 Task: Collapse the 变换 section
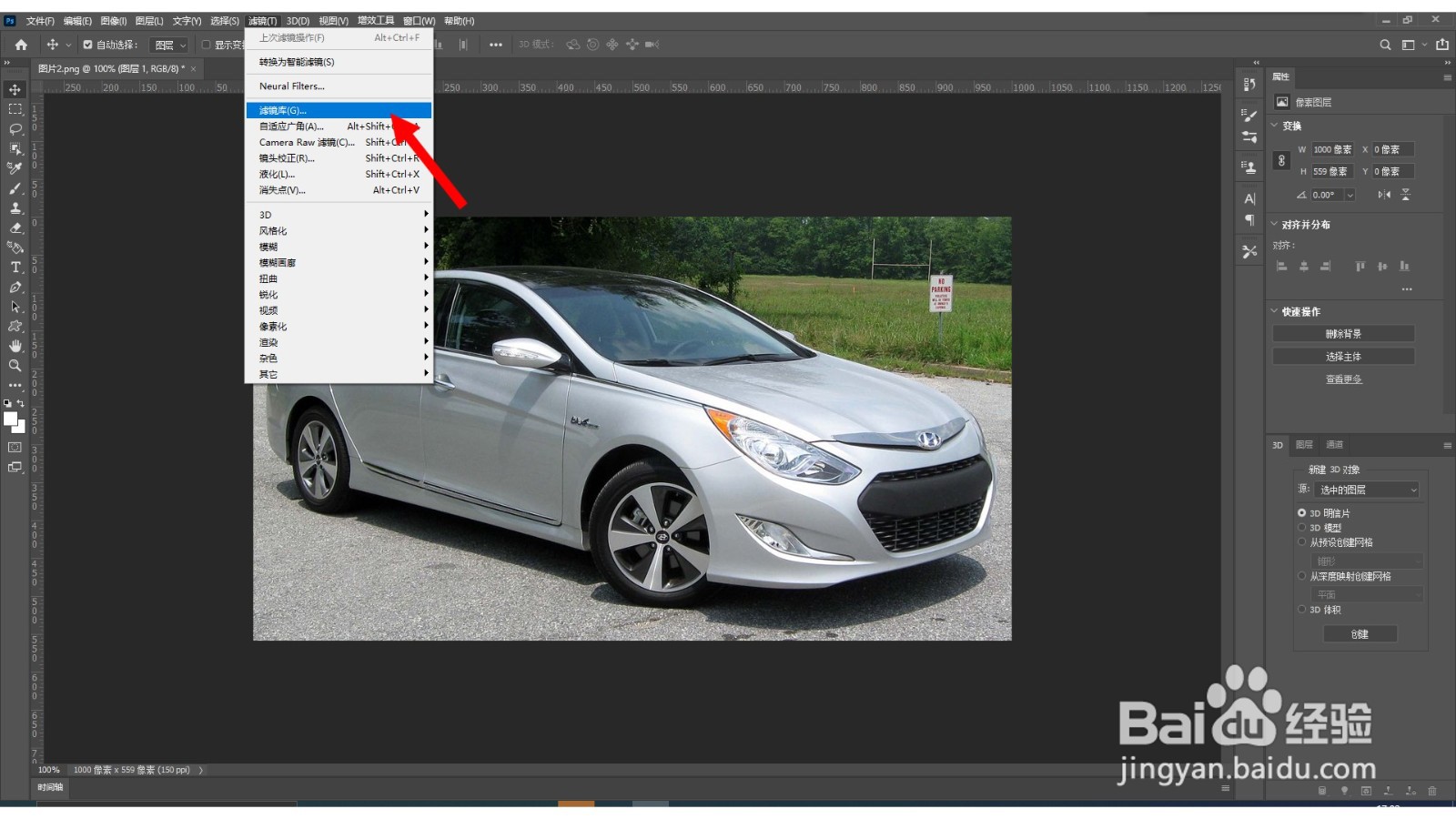(x=1275, y=126)
